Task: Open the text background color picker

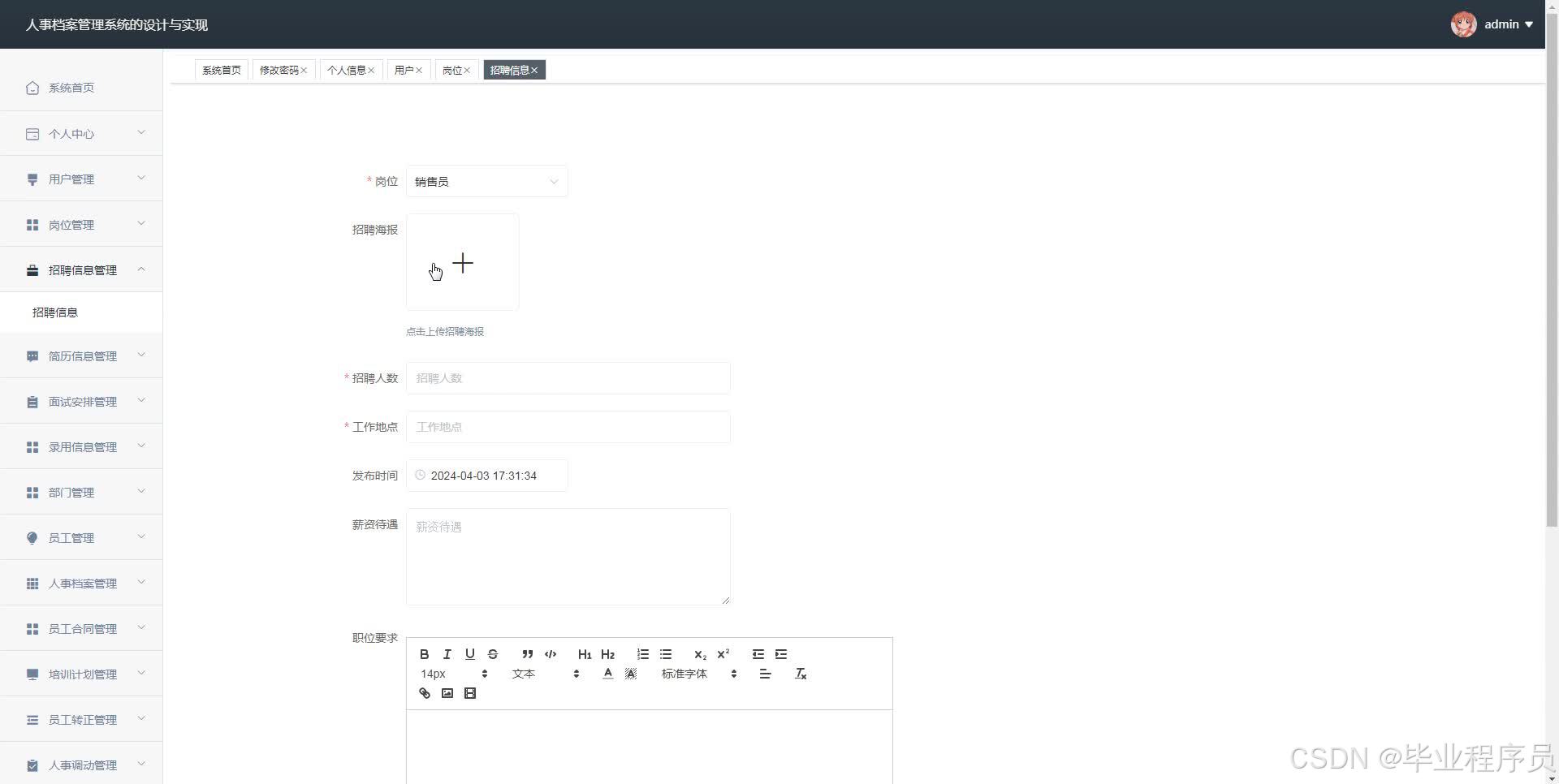Action: 630,674
